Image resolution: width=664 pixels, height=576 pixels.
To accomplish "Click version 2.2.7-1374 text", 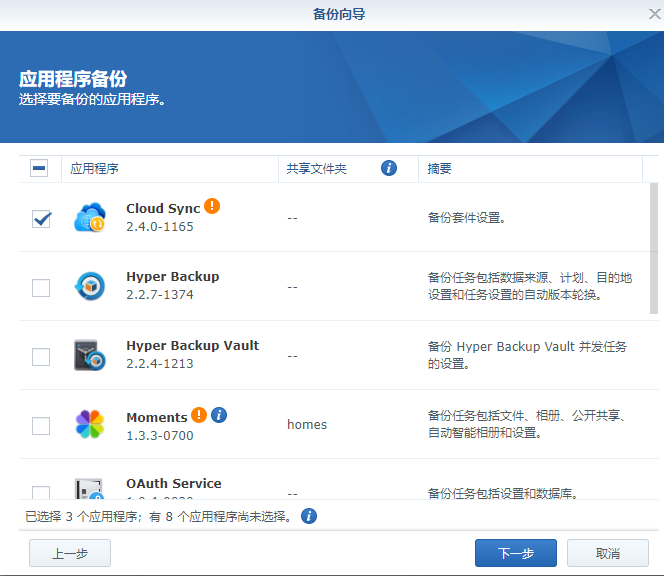I will tap(160, 294).
